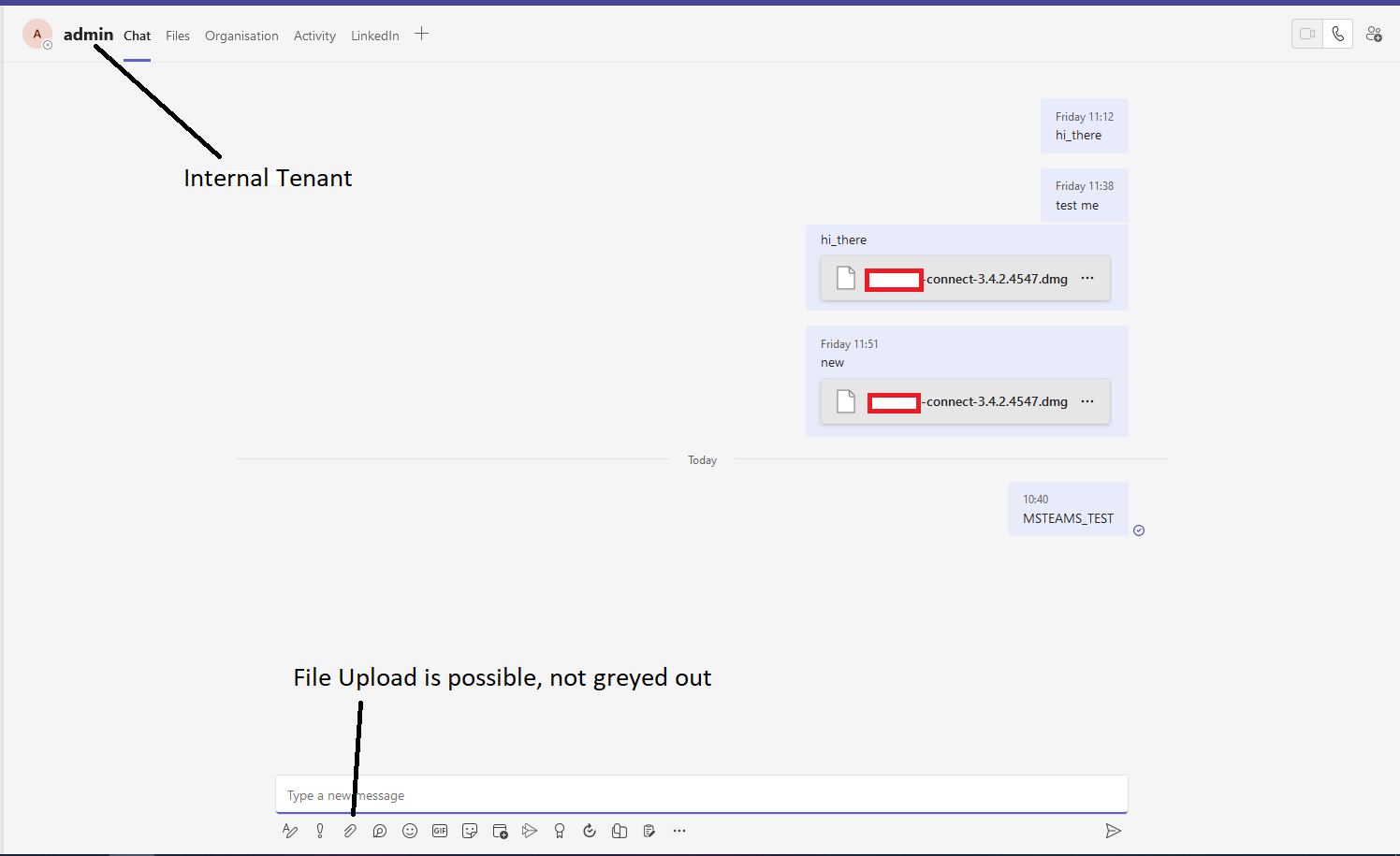Screen dimensions: 1400x856
Task: Attach a file using the paperclip icon
Action: coord(350,831)
